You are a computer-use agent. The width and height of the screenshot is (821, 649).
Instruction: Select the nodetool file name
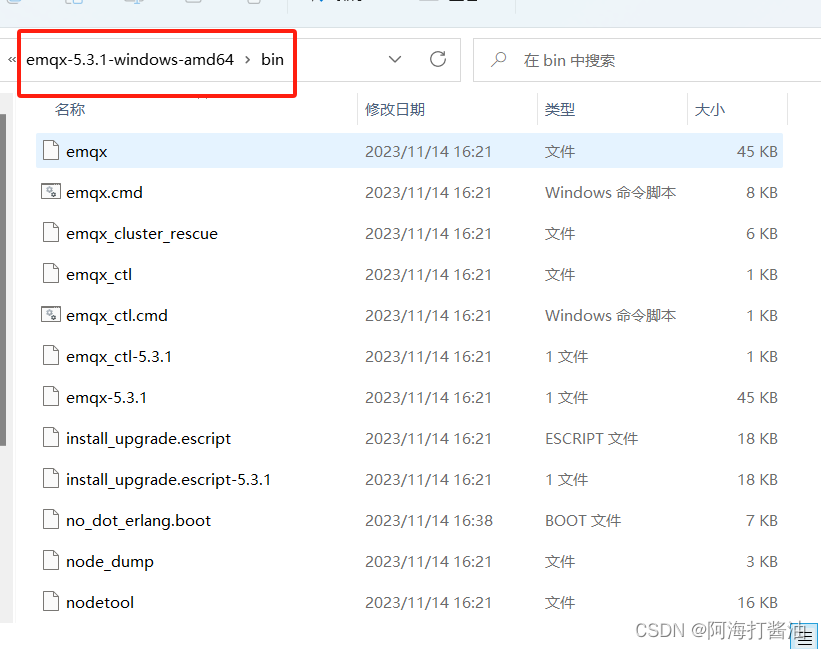pos(100,602)
